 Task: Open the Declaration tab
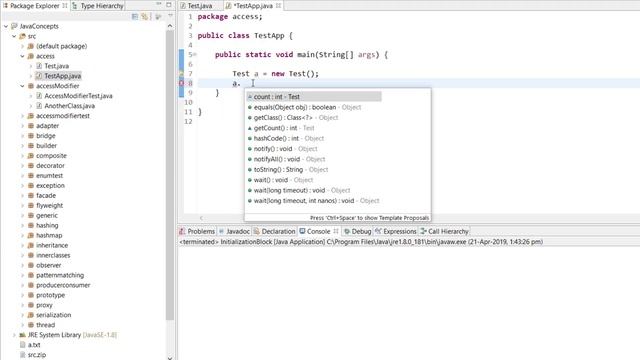[x=274, y=231]
